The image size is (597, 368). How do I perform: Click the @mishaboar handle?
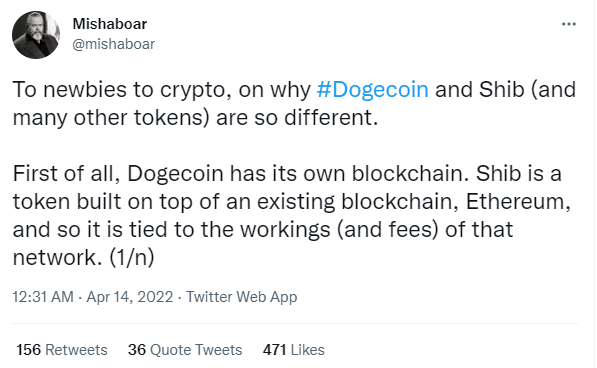113,44
